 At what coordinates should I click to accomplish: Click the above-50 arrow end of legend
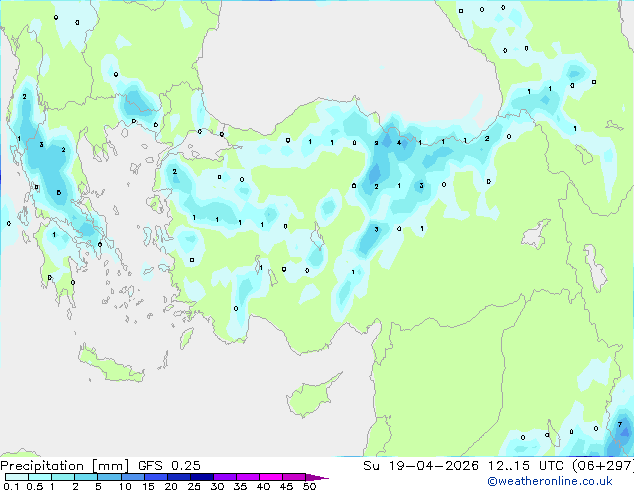tap(317, 477)
